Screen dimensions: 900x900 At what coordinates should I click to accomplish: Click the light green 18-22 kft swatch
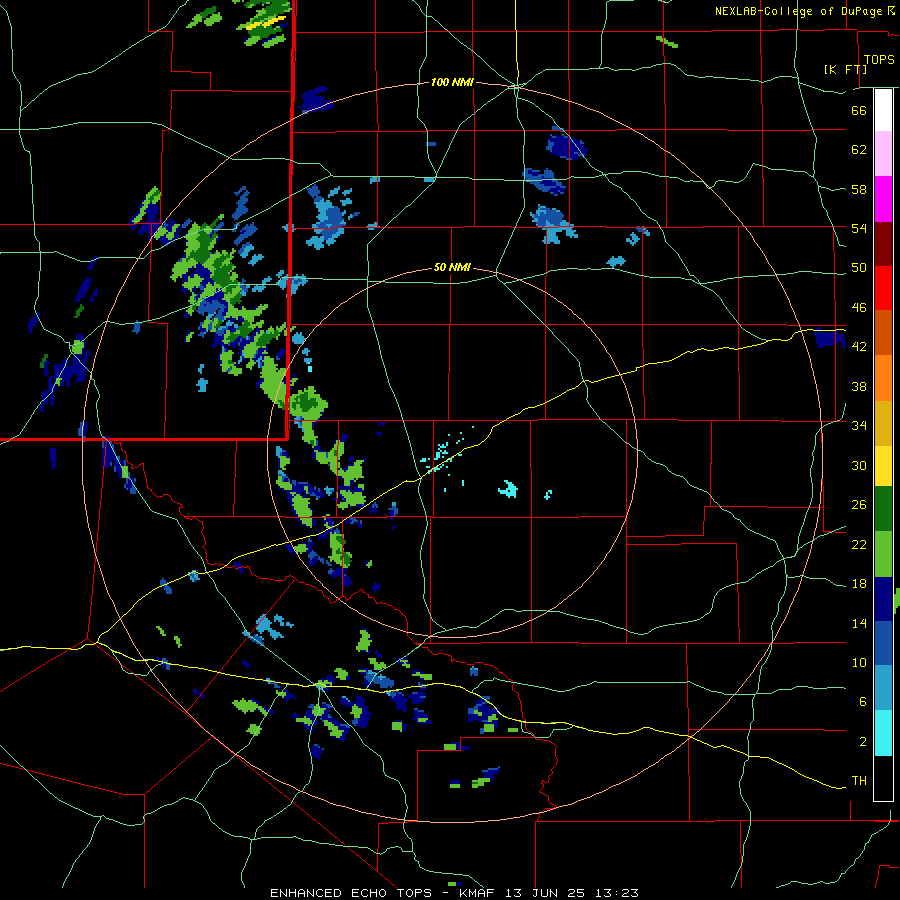click(883, 554)
